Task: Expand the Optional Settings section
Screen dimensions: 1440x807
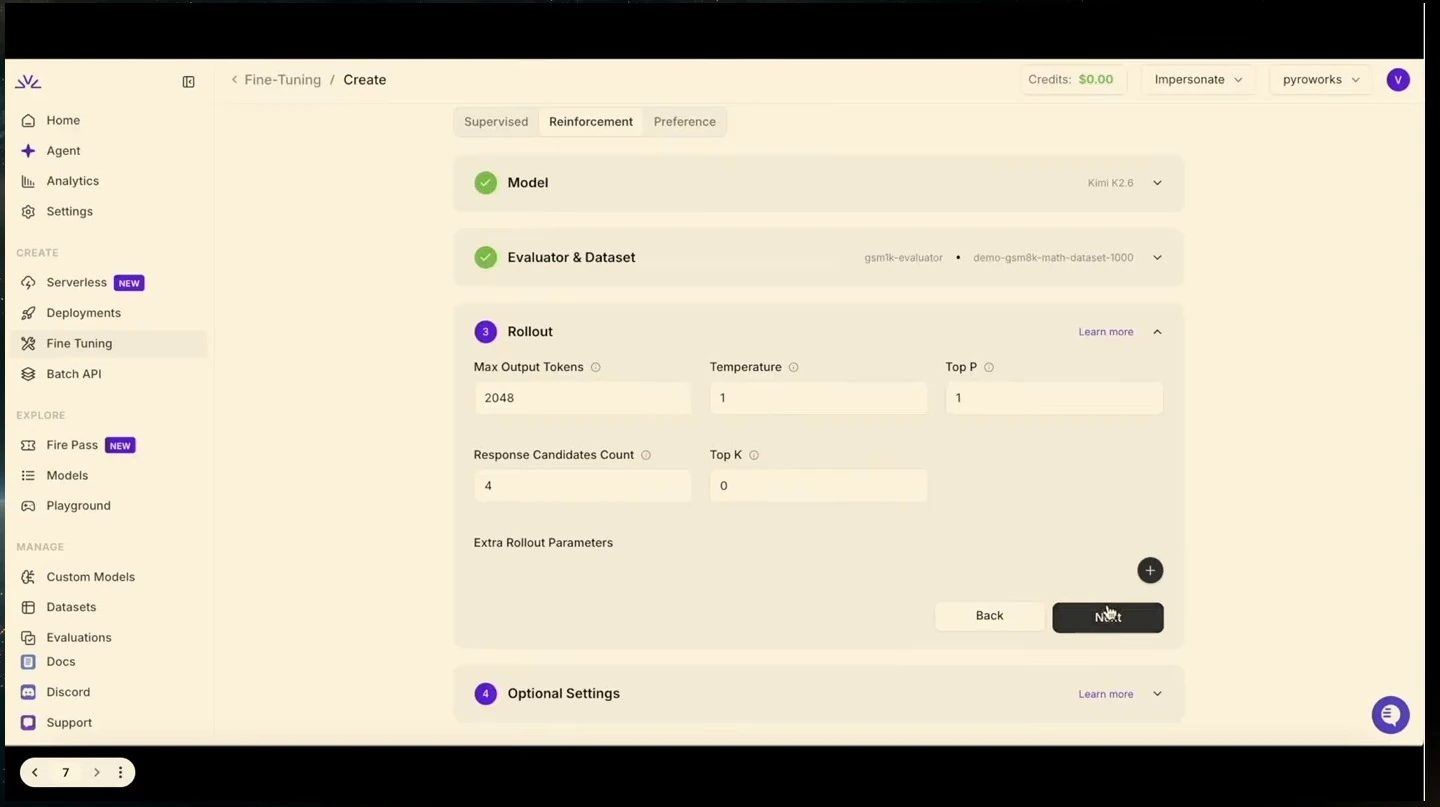Action: [1157, 694]
